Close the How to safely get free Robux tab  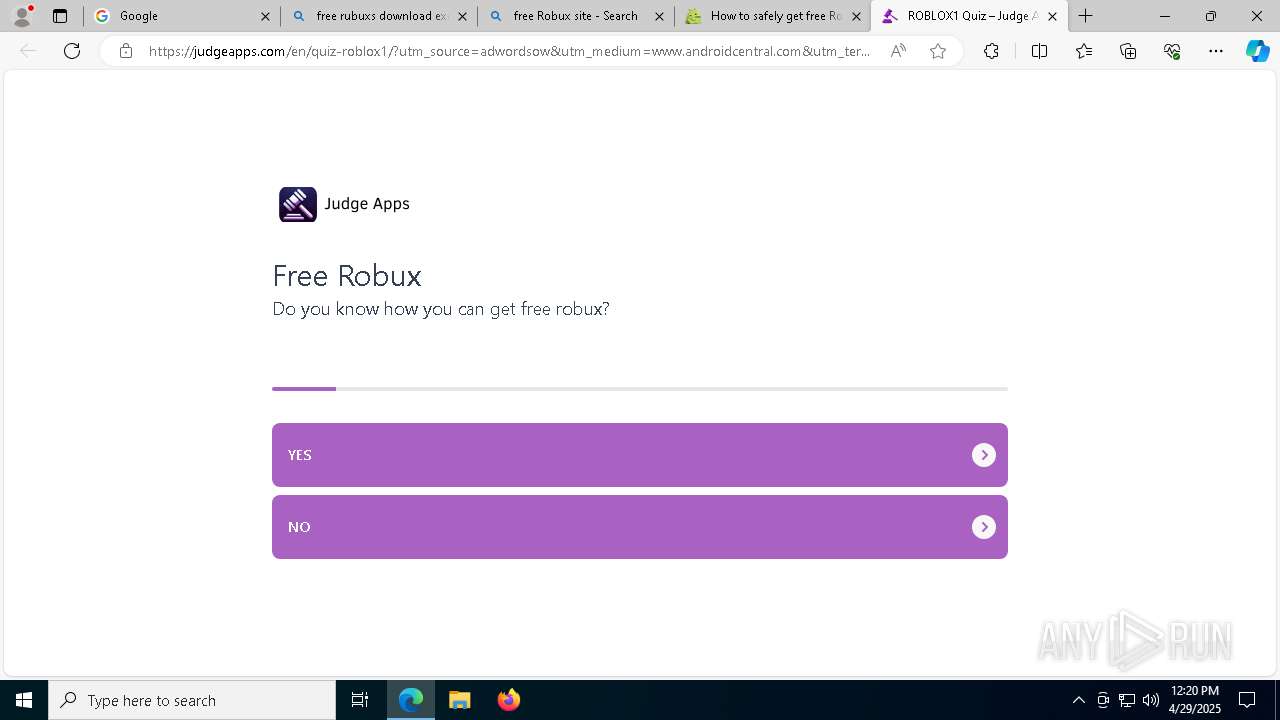coord(856,16)
